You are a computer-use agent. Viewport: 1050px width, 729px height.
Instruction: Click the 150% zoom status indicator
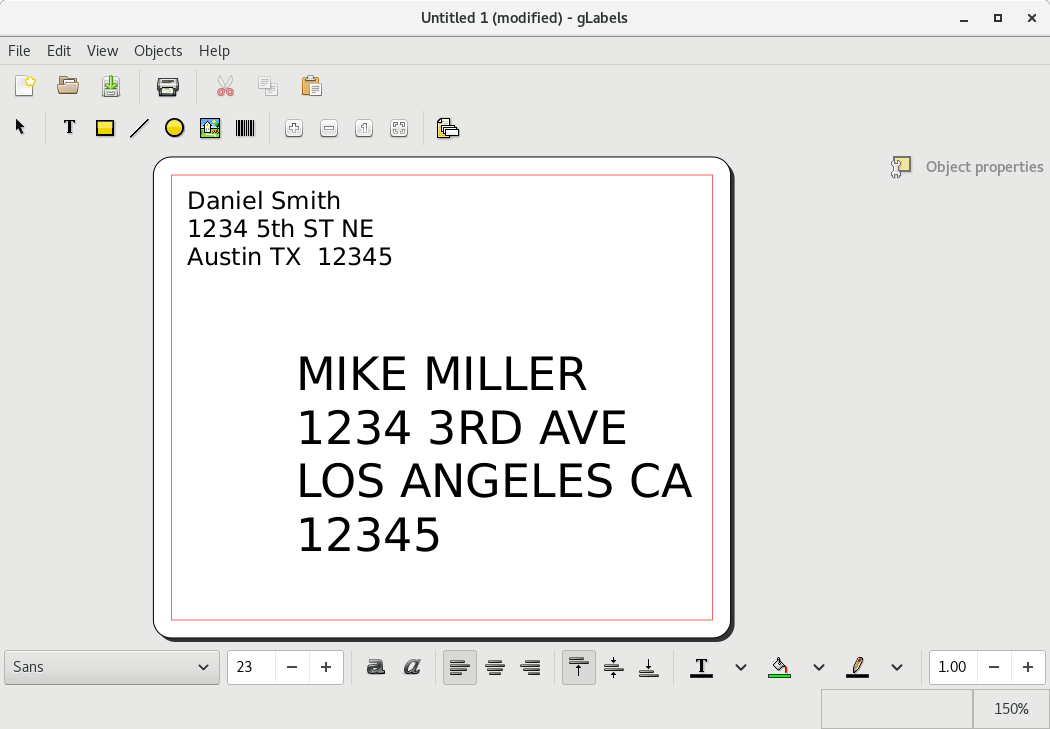point(1011,708)
